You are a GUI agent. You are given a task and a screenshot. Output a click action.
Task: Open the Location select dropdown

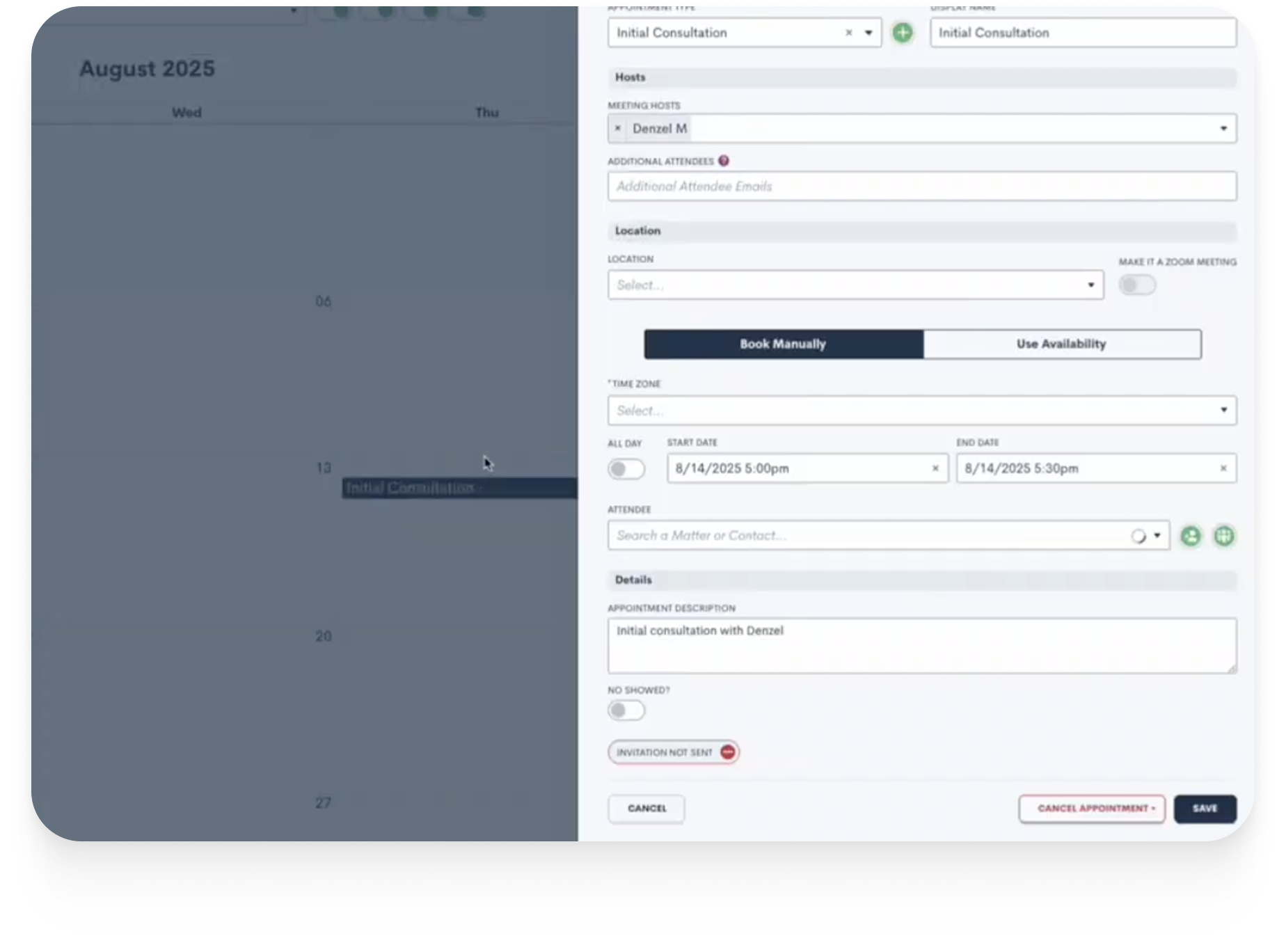(x=855, y=285)
